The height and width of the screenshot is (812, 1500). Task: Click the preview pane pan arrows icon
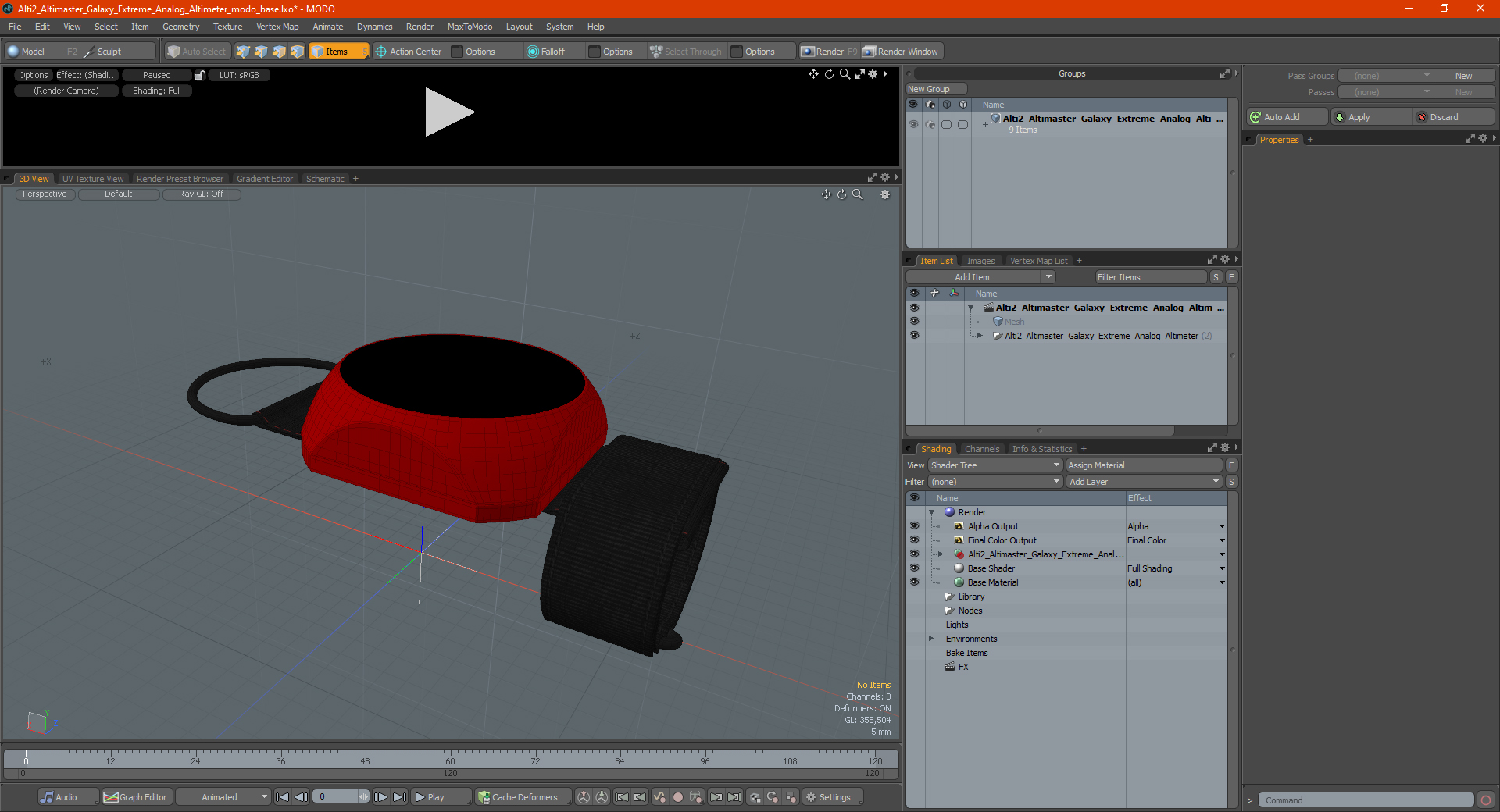pos(813,74)
